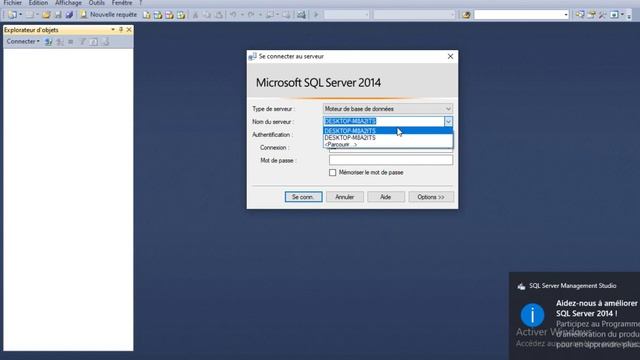Click the window layout icon at toolbar end
640x360 pixels.
614,15
